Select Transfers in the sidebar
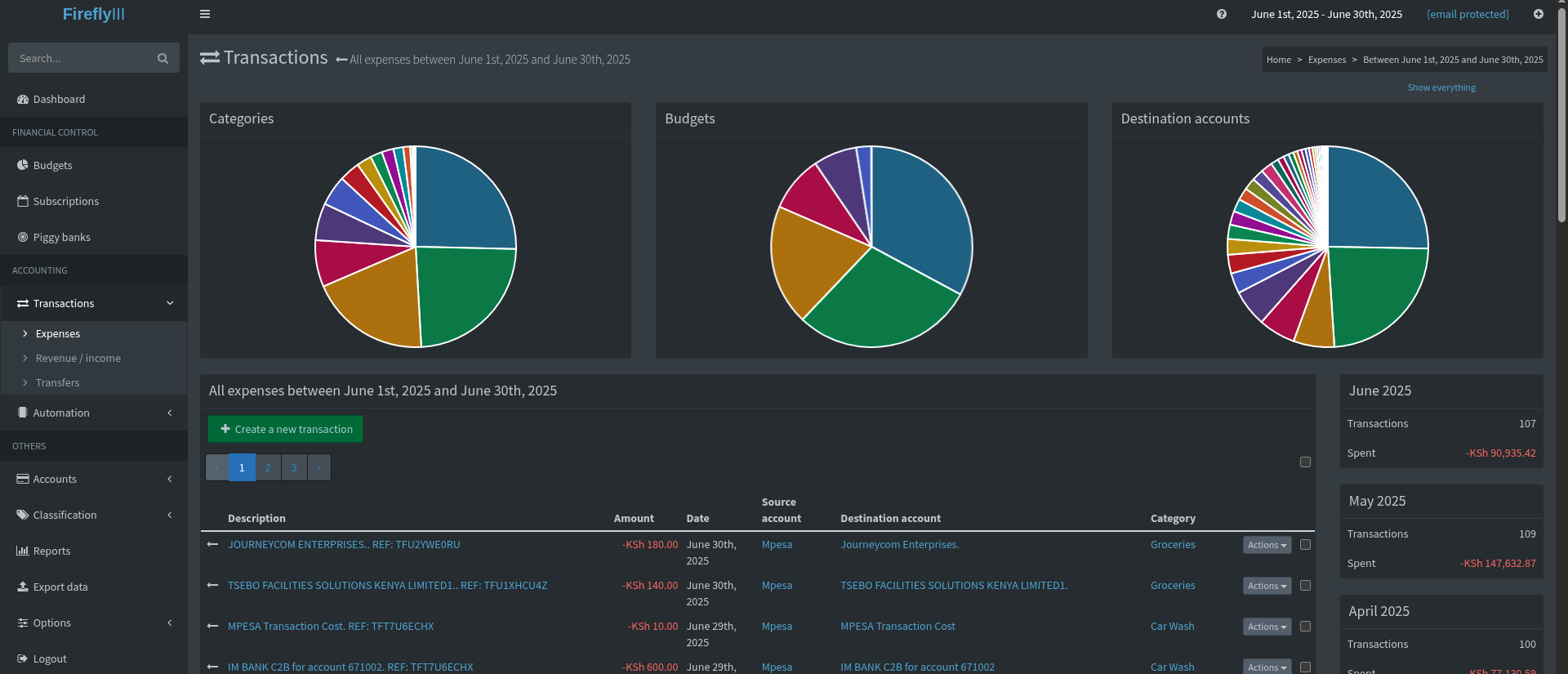The height and width of the screenshot is (674, 1568). (x=57, y=382)
